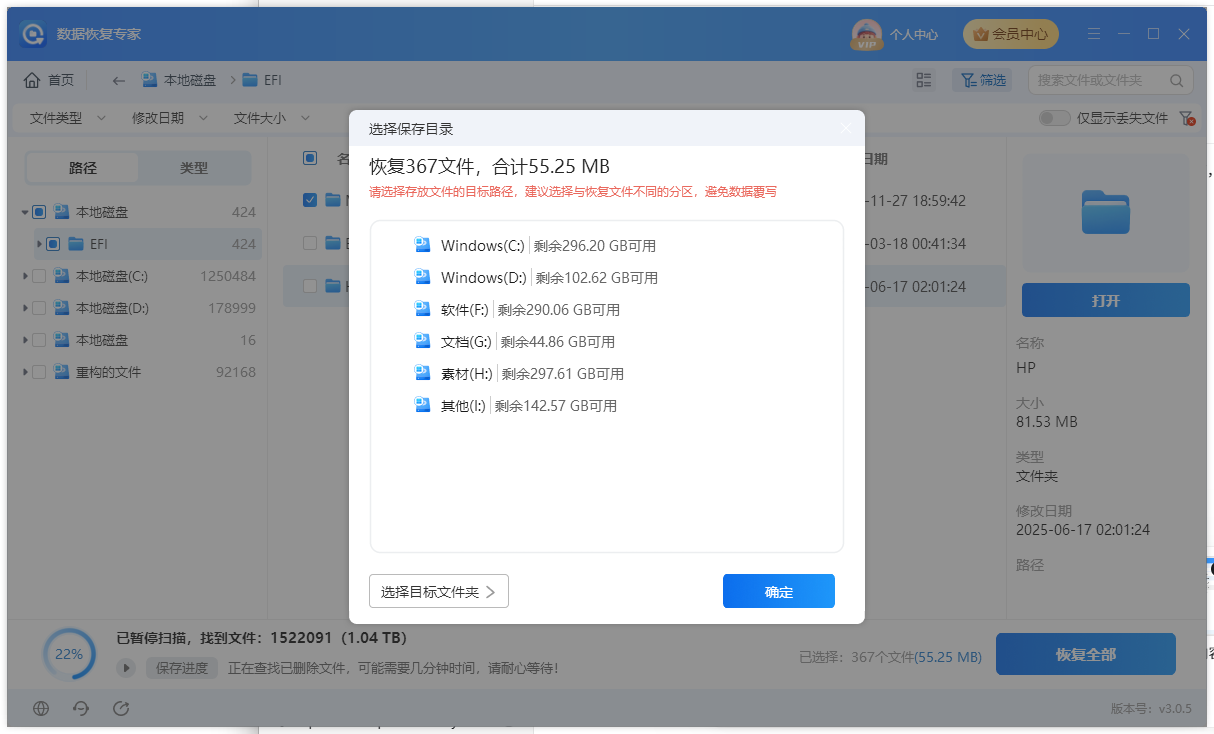Image resolution: width=1214 pixels, height=734 pixels.
Task: Expand the EFI tree node arrow
Action: (39, 244)
